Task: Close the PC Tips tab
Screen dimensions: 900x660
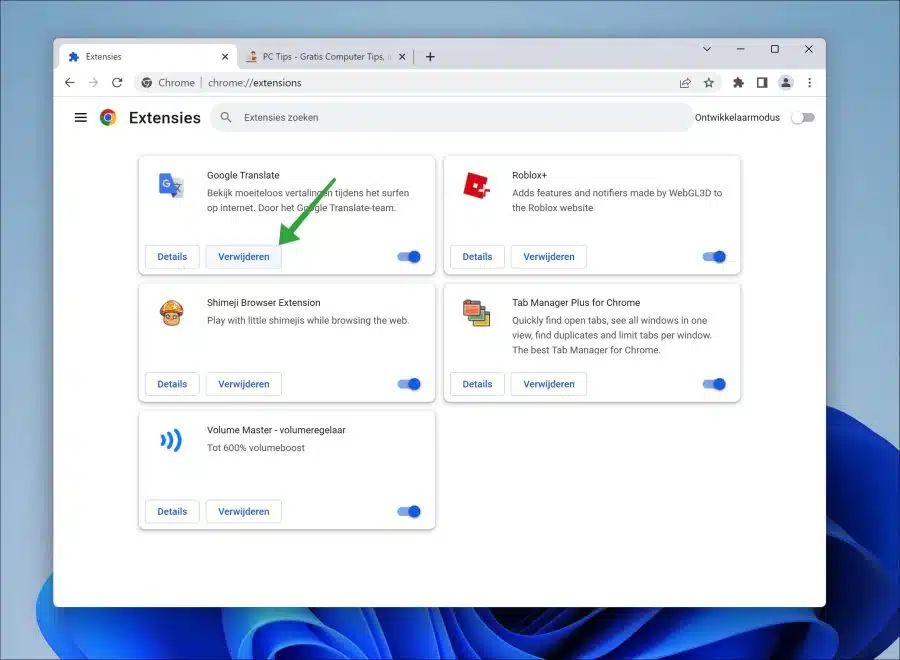Action: coord(402,57)
